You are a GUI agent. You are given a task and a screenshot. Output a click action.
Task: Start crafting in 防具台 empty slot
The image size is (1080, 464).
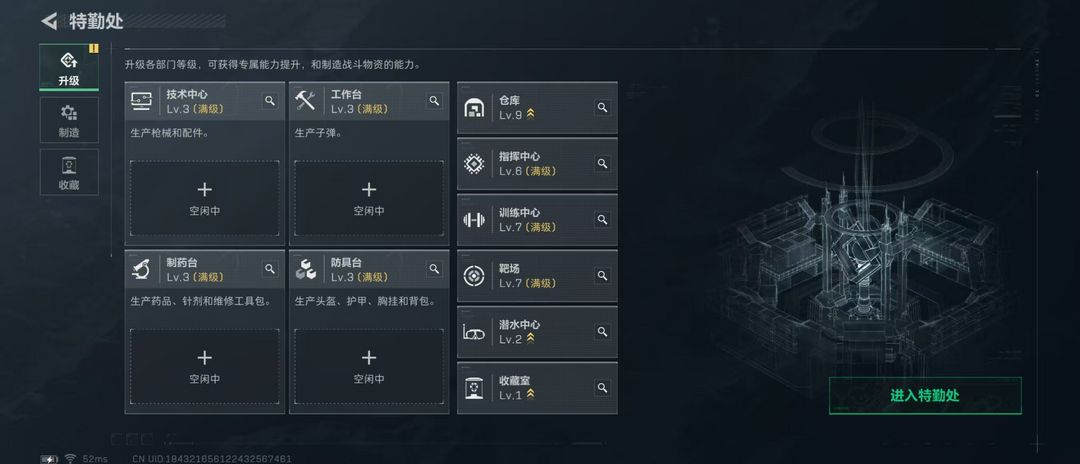pyautogui.click(x=368, y=365)
